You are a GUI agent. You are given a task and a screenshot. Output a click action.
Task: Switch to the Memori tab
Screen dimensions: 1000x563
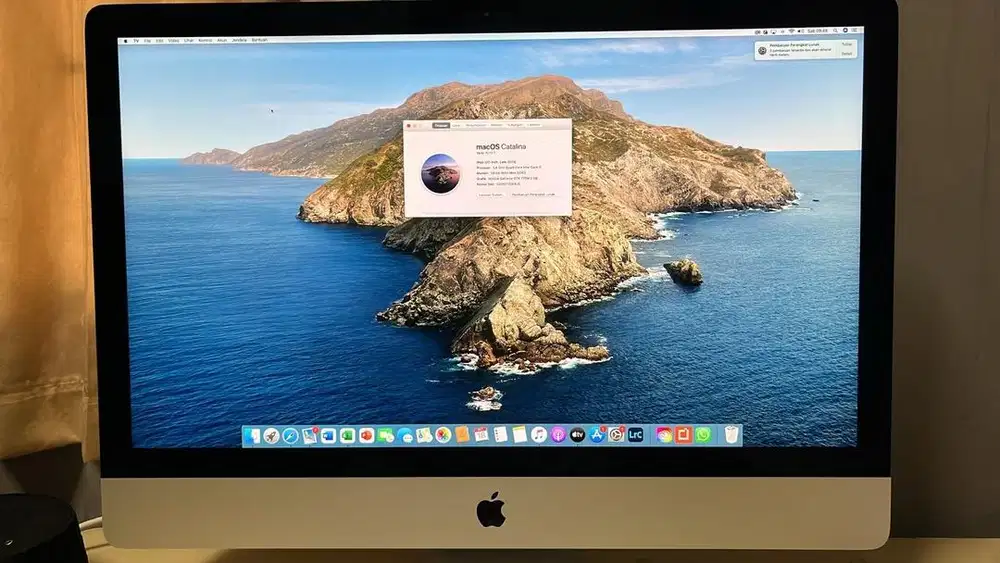tap(496, 126)
